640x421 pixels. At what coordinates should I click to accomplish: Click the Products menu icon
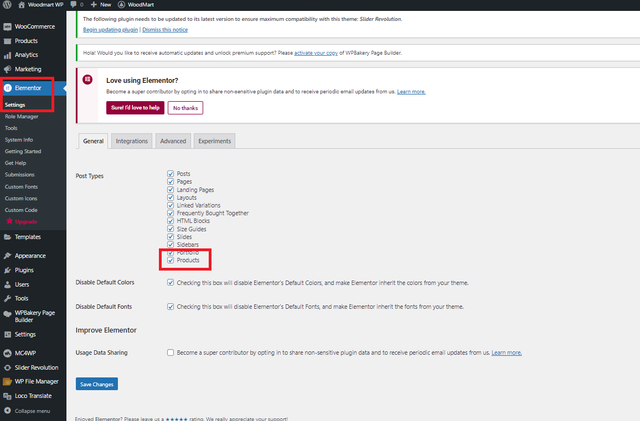click(x=7, y=41)
